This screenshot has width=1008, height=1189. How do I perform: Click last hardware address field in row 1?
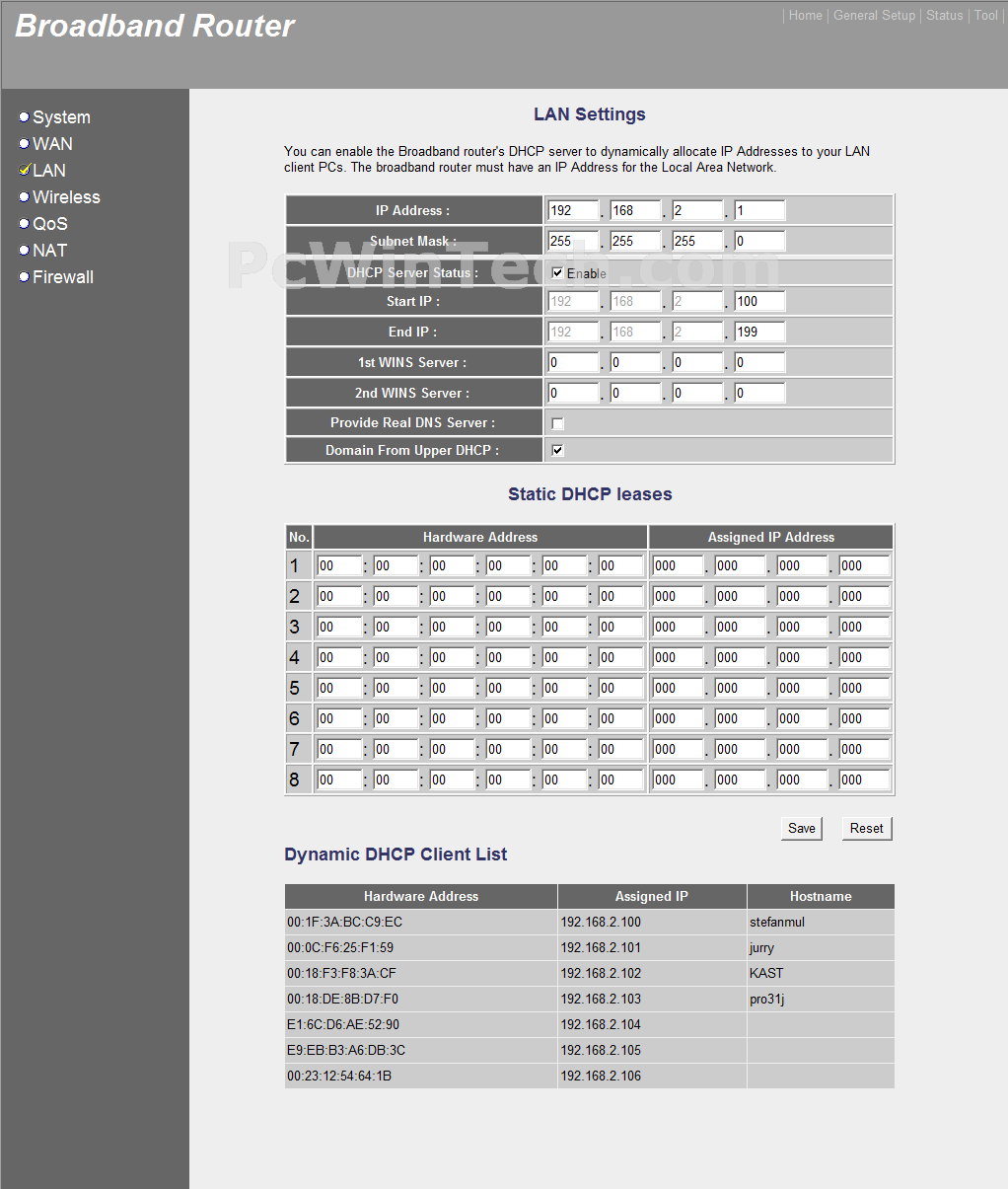[x=620, y=565]
